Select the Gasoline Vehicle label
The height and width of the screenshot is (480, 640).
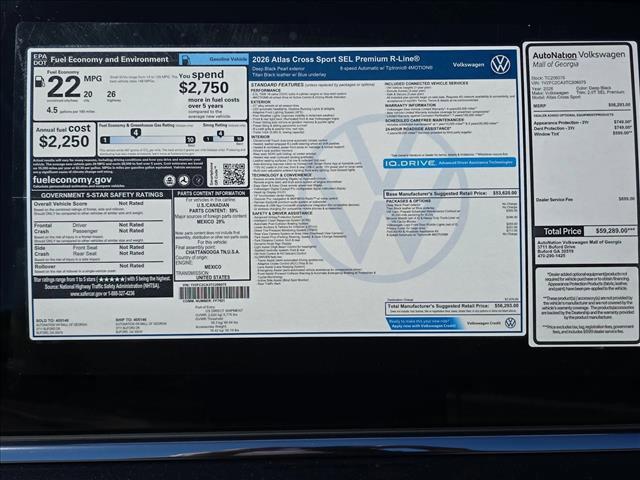point(228,59)
